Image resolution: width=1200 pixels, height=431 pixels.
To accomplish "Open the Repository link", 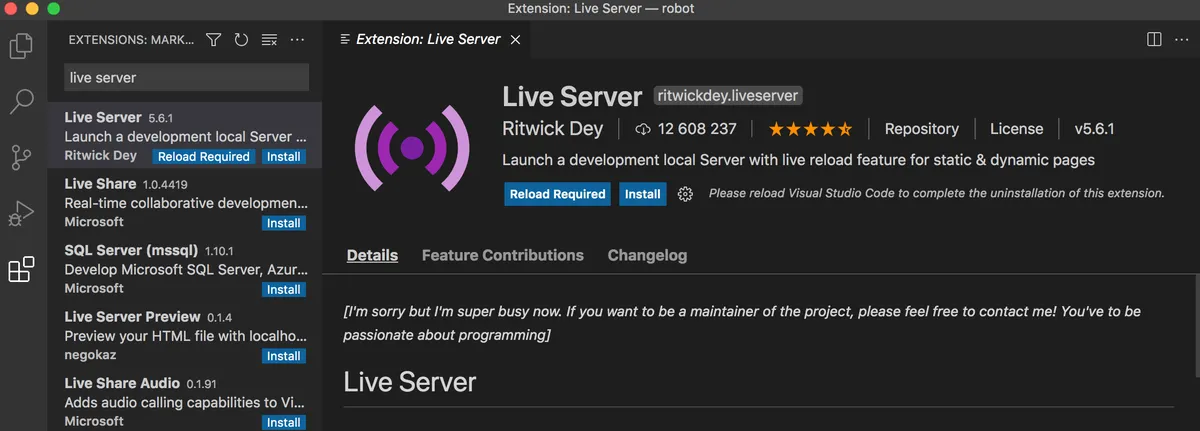I will click(922, 129).
